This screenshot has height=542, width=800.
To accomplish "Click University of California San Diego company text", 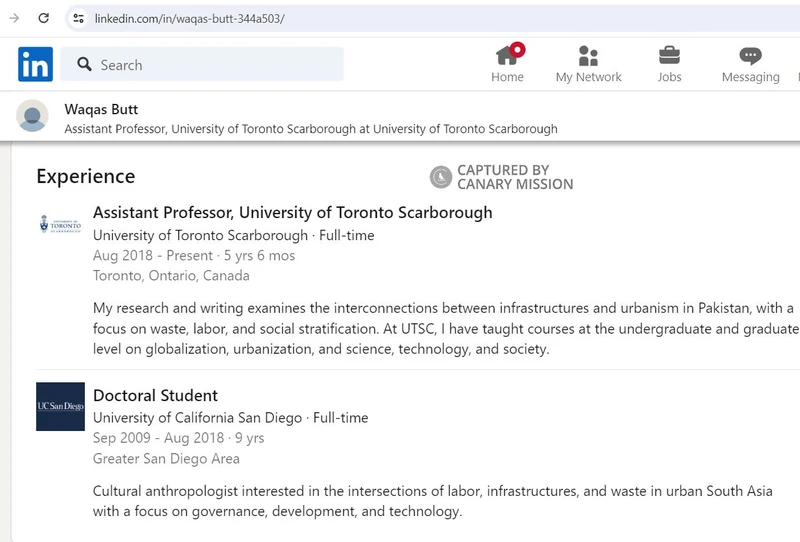I will [197, 417].
